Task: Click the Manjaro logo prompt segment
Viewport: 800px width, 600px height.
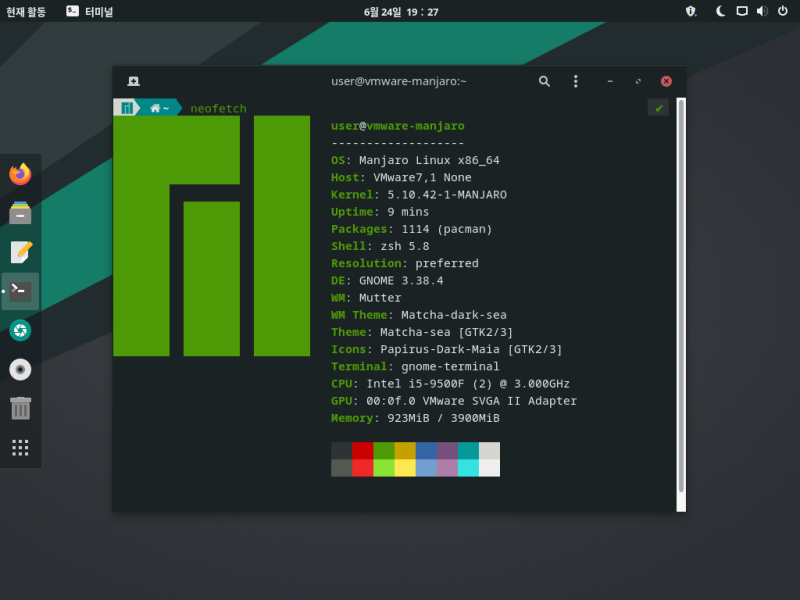Action: click(127, 108)
